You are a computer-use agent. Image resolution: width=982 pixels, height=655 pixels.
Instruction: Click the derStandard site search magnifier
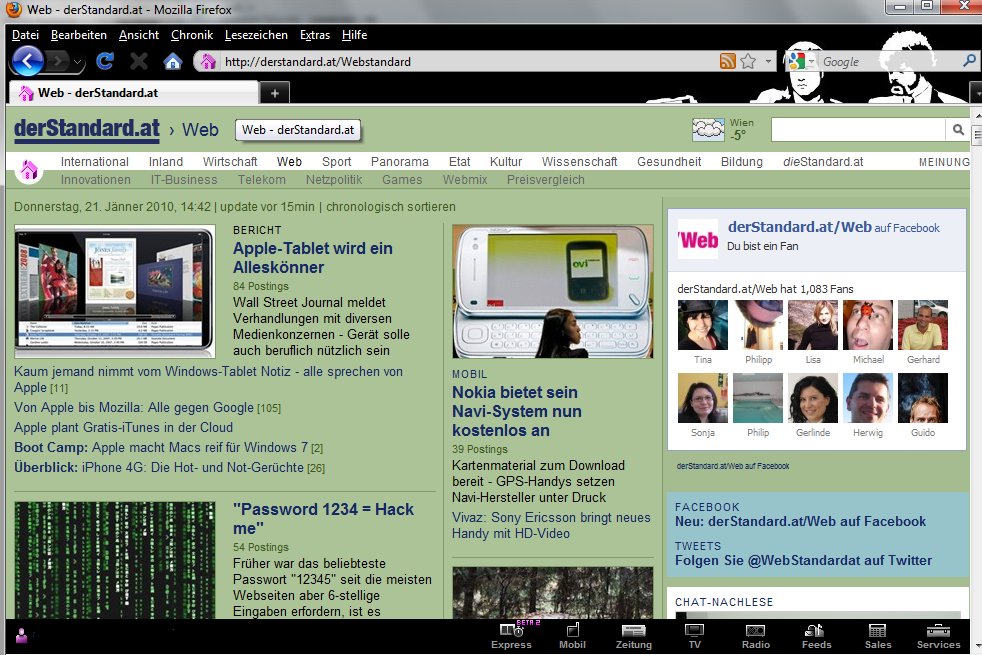click(958, 130)
